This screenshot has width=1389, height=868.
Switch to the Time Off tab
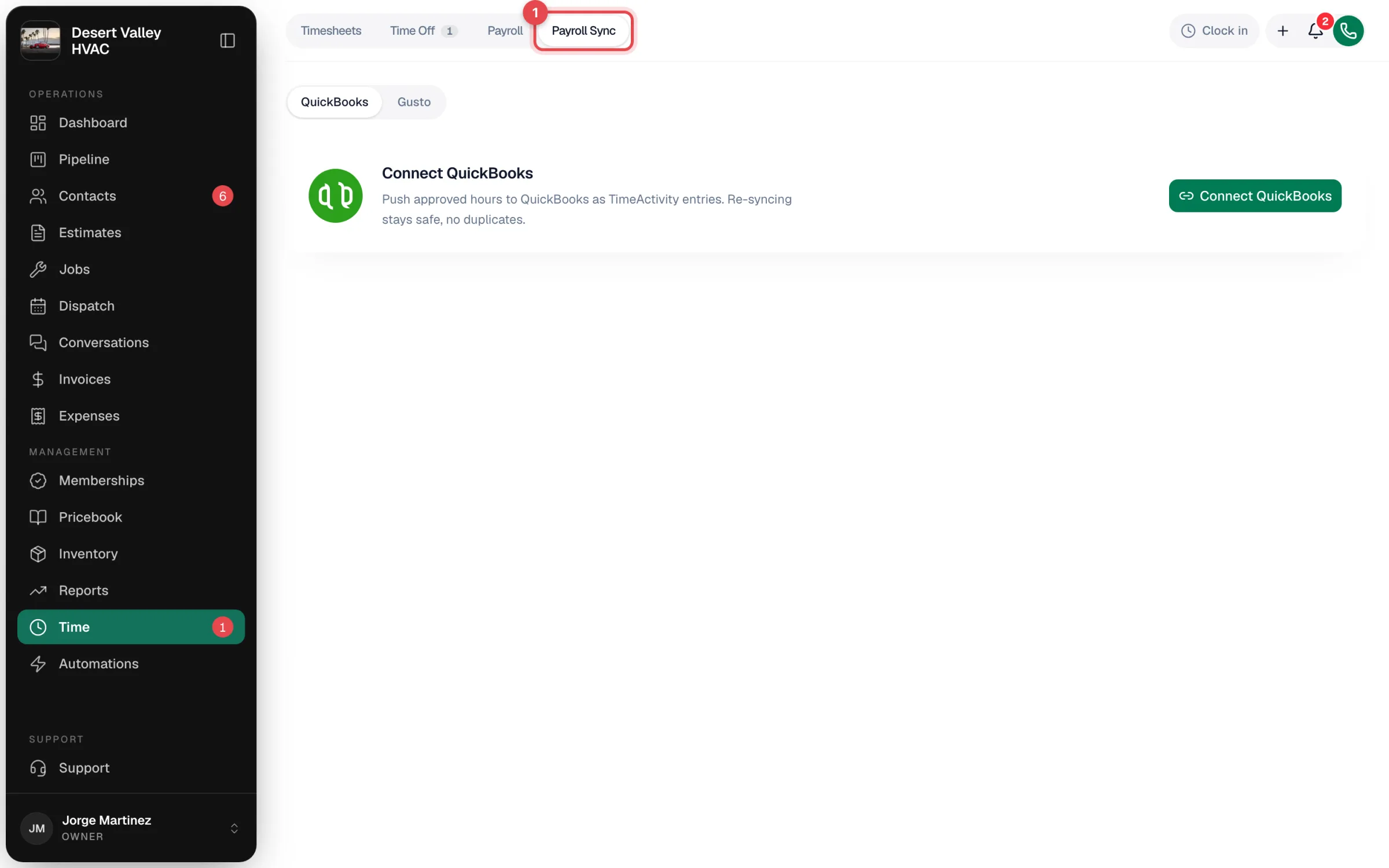(424, 31)
